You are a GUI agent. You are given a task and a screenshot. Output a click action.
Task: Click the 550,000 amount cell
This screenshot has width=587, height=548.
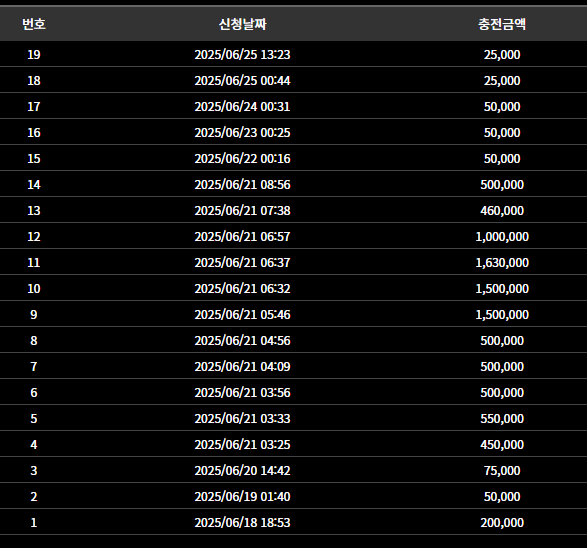[x=502, y=418]
